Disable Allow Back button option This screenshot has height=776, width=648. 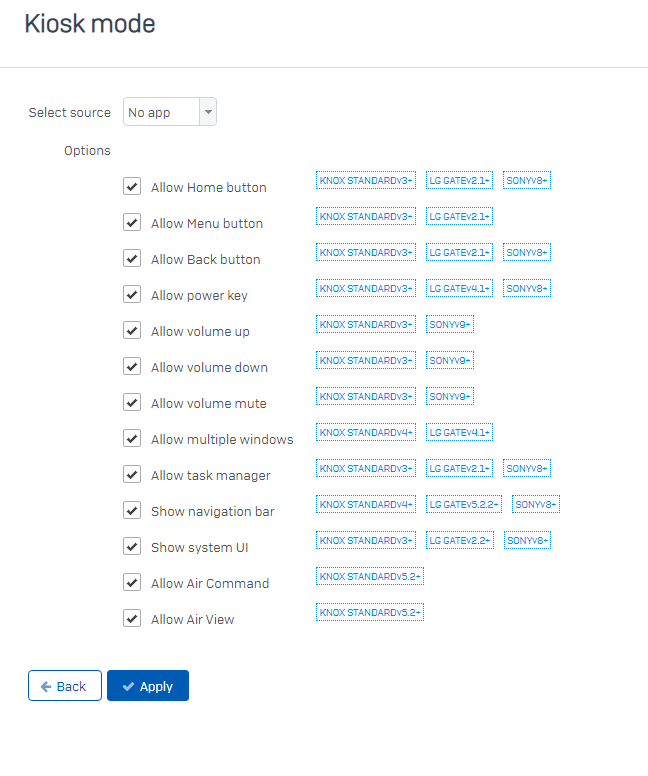(132, 258)
